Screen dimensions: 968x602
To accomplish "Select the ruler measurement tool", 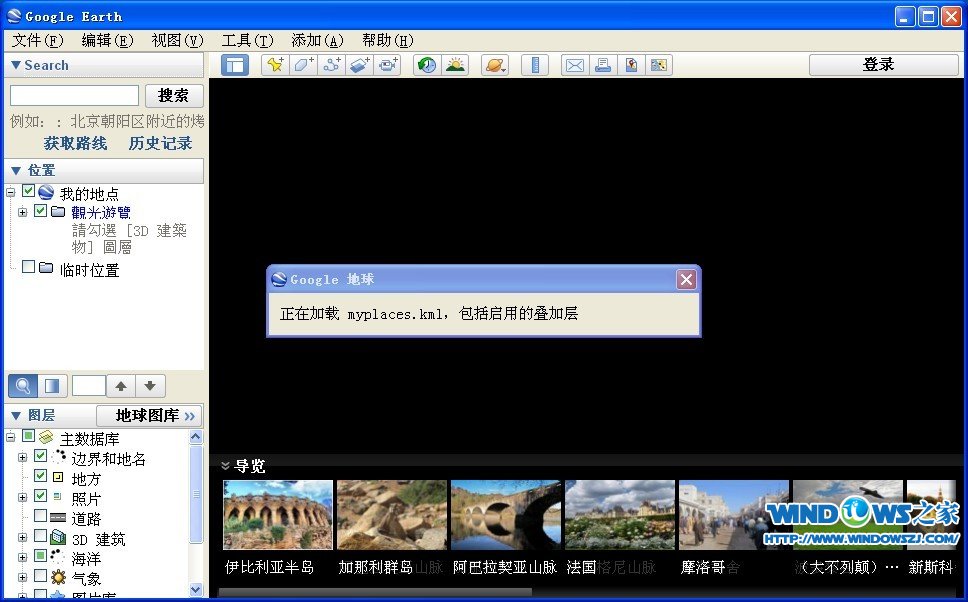I will [535, 65].
